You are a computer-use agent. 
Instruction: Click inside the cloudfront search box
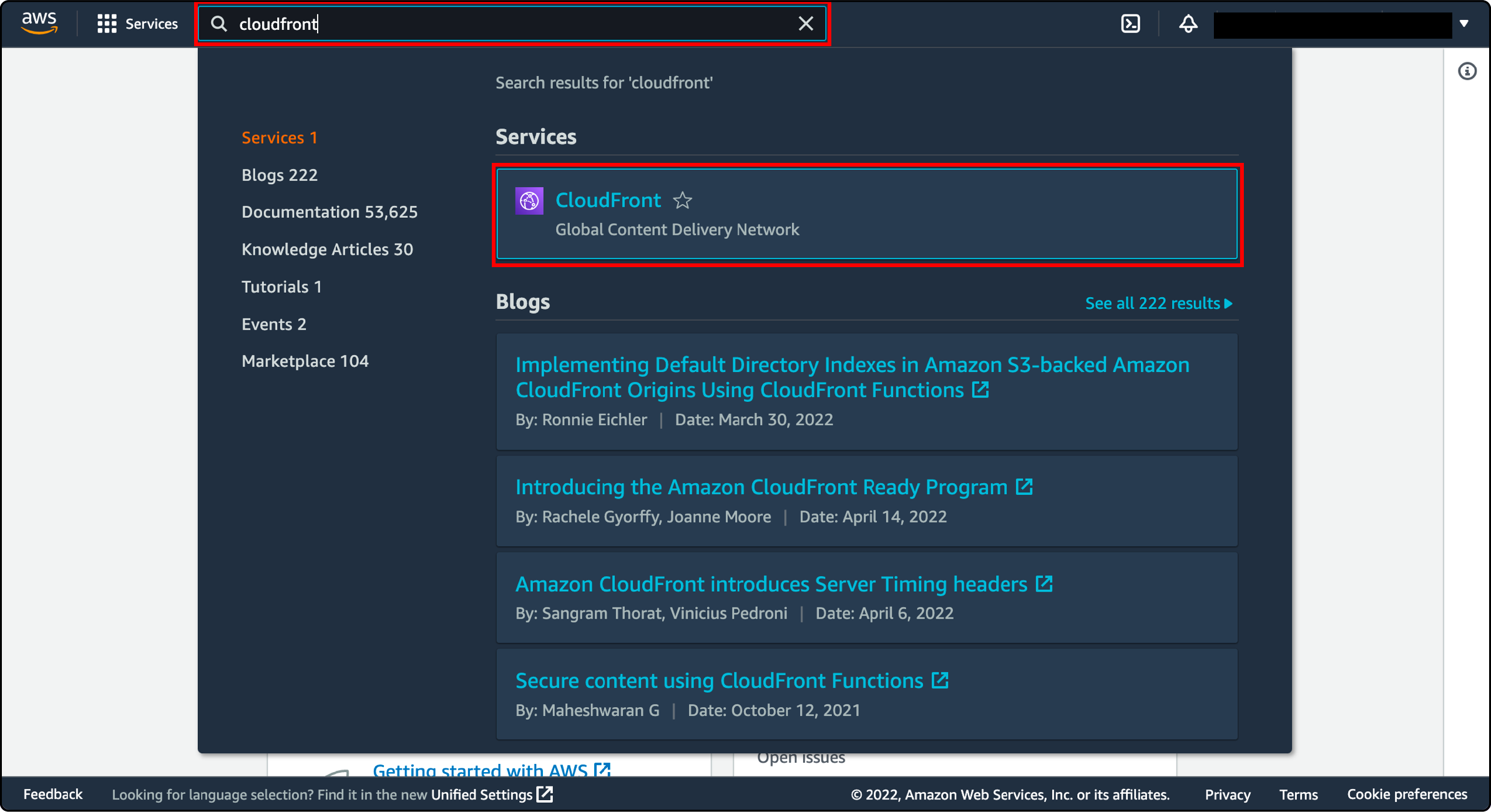click(512, 24)
